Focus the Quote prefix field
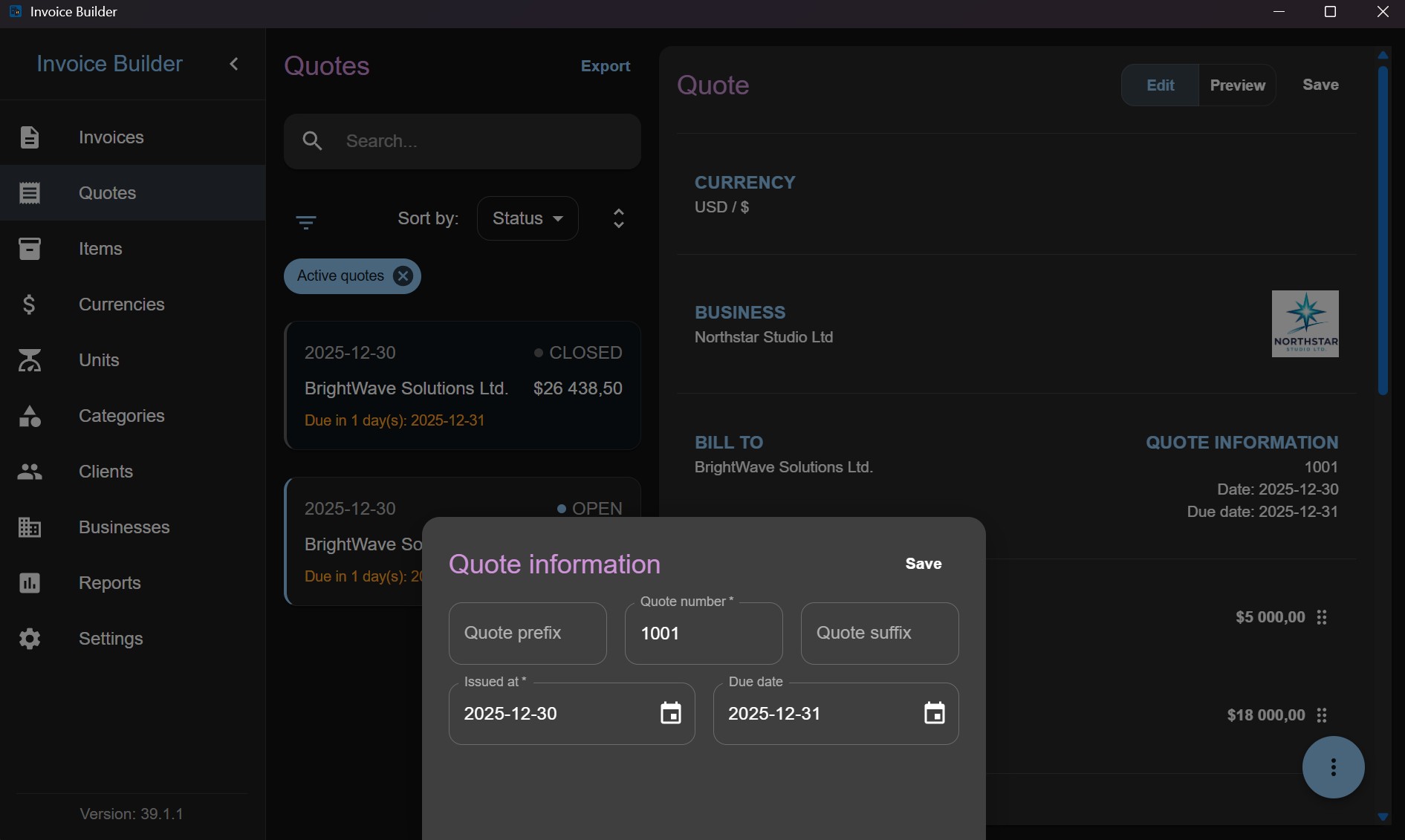Screen dimensions: 1405x840 [x=528, y=634]
